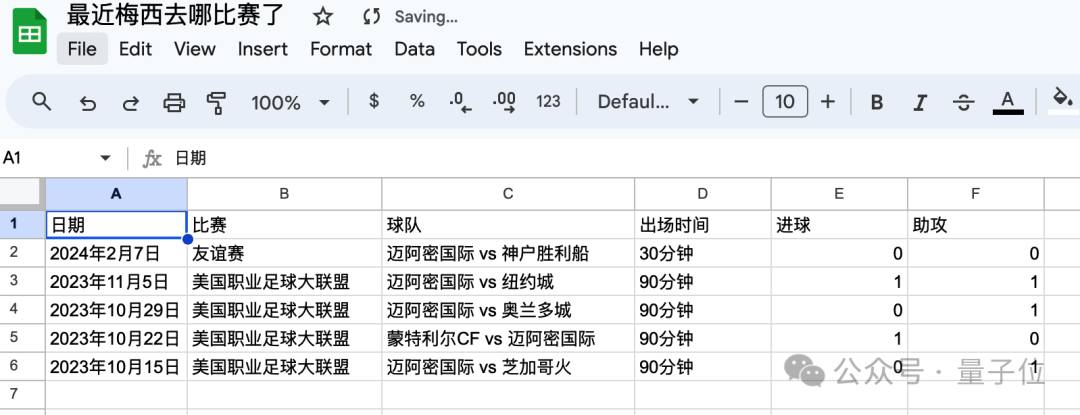The height and width of the screenshot is (415, 1080).
Task: Increase font size with plus button
Action: click(x=828, y=103)
